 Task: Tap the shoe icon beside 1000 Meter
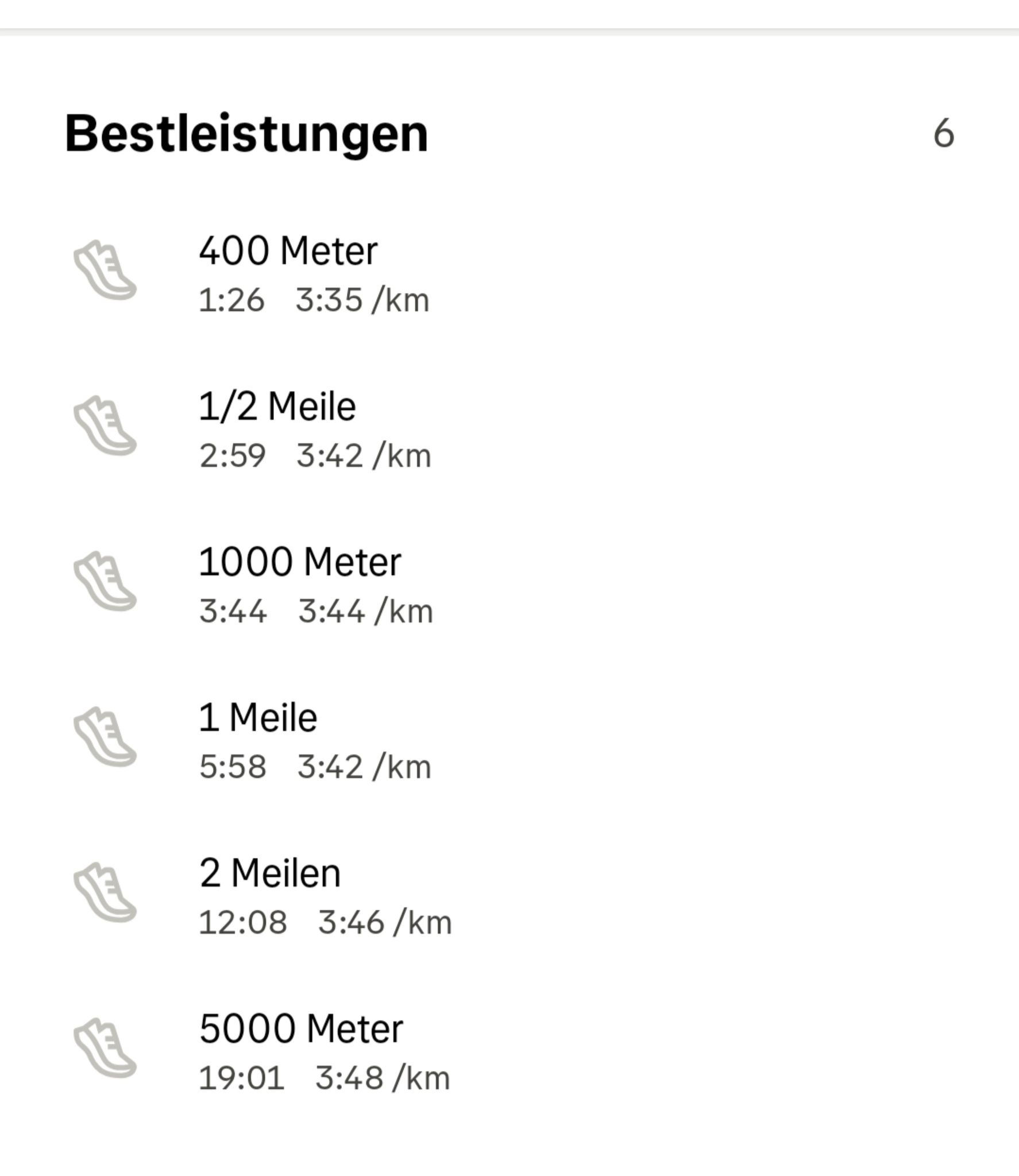105,582
